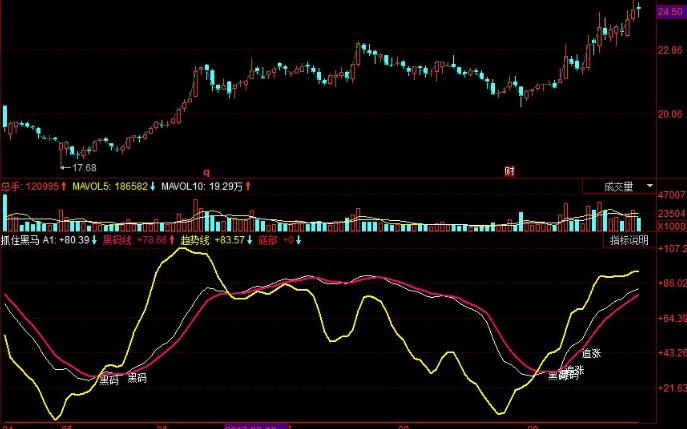Screen dimensions: 687x429
Task: Click the 指标说明 button
Action: pyautogui.click(x=629, y=240)
